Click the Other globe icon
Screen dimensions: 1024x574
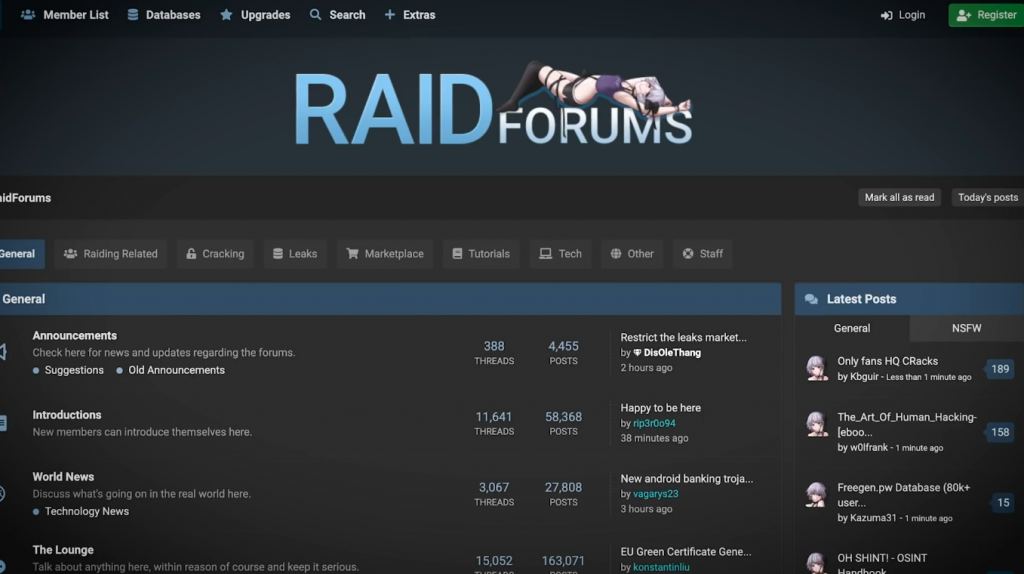point(616,253)
